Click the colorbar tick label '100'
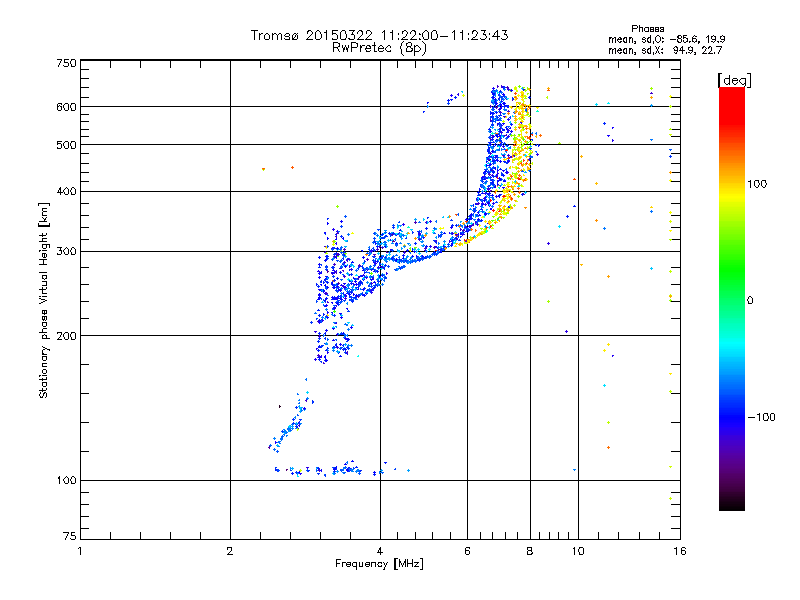This screenshot has width=800, height=600. [x=757, y=184]
